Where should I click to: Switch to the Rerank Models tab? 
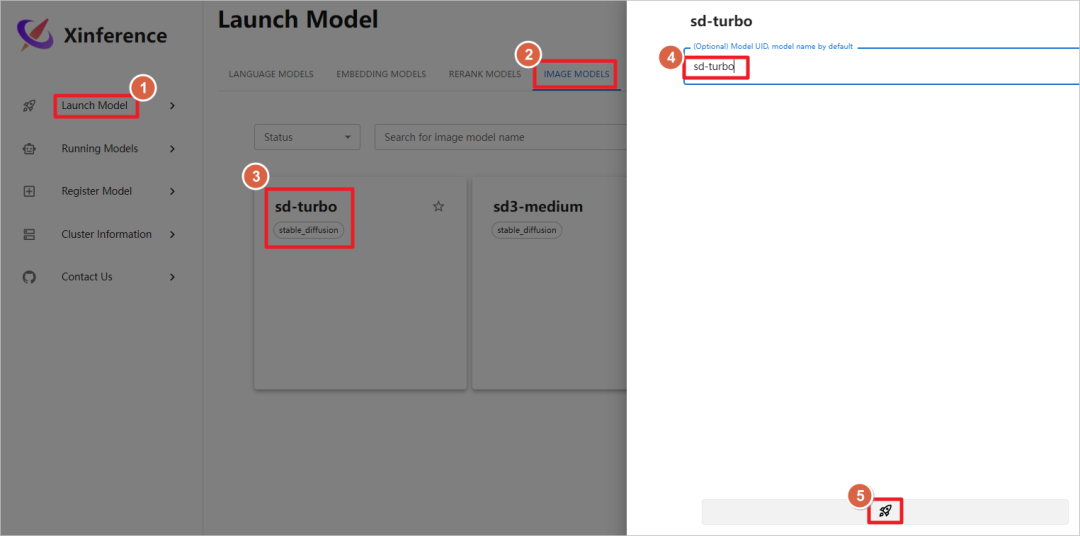coord(484,74)
